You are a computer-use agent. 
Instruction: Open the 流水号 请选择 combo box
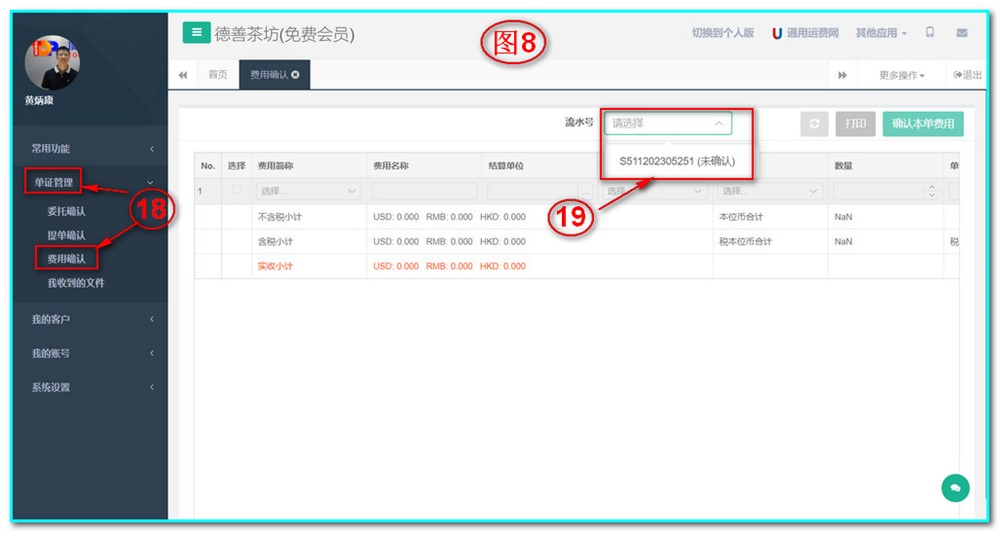(668, 123)
